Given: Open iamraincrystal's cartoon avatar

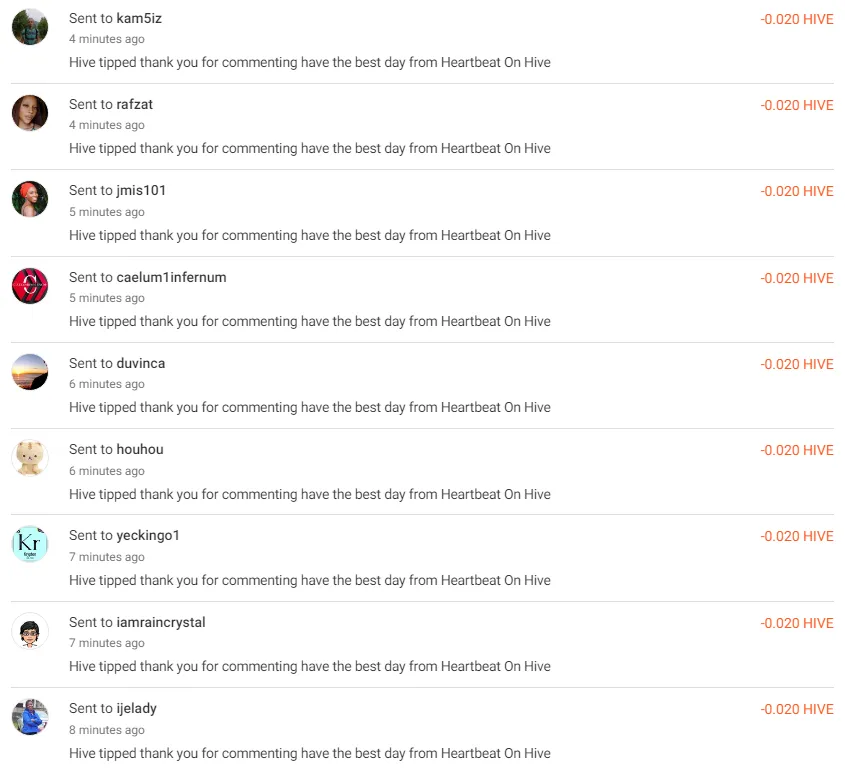Looking at the screenshot, I should pos(30,631).
